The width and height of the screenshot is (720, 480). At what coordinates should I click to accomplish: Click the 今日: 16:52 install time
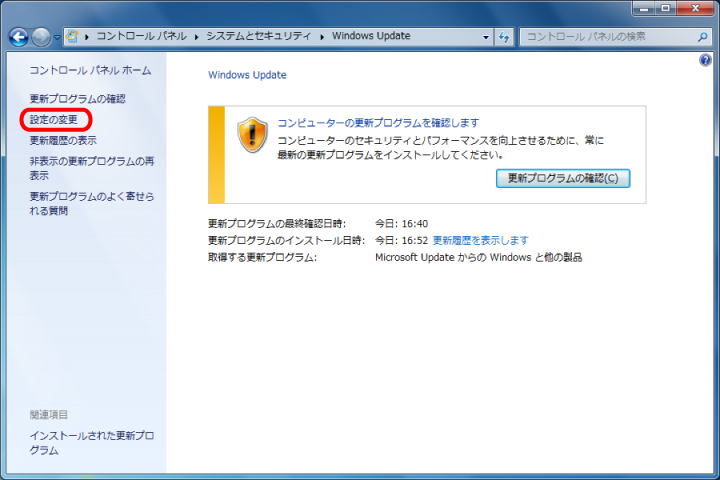point(402,241)
